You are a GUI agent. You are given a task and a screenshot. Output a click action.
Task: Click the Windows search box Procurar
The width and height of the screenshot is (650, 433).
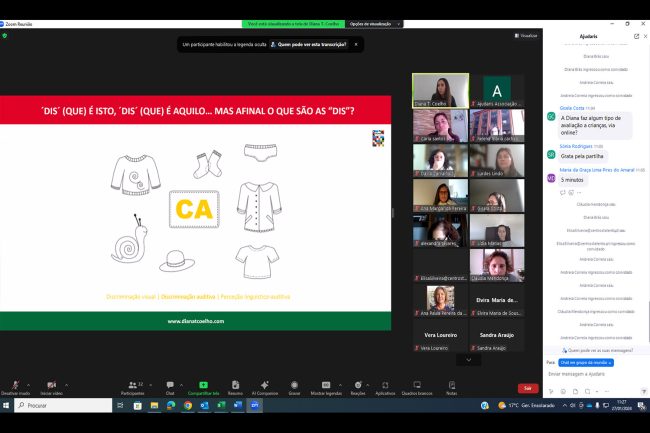(60, 405)
